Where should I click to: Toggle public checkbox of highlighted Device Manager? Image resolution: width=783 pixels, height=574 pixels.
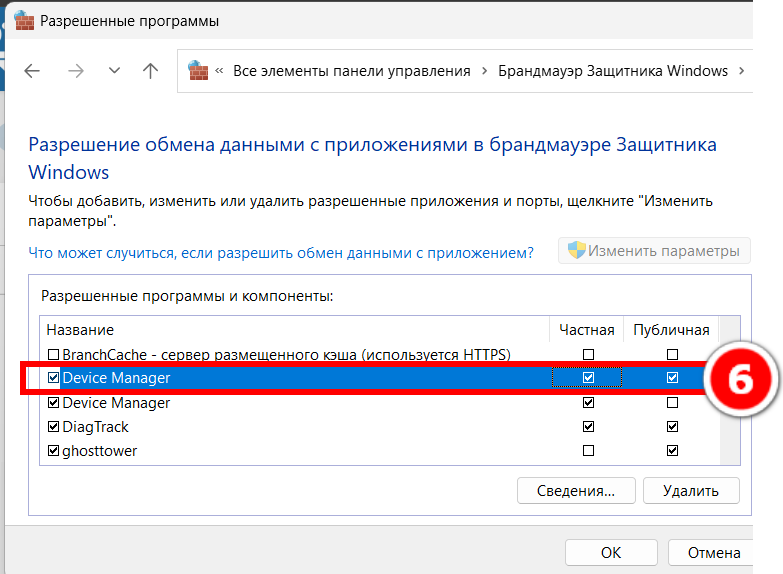tap(673, 378)
